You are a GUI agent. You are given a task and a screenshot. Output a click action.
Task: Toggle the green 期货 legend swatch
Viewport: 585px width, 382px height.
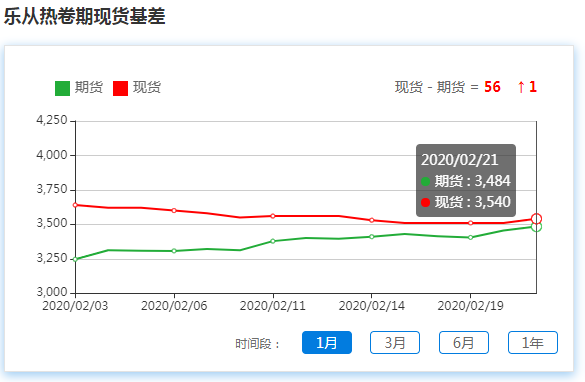(62, 88)
